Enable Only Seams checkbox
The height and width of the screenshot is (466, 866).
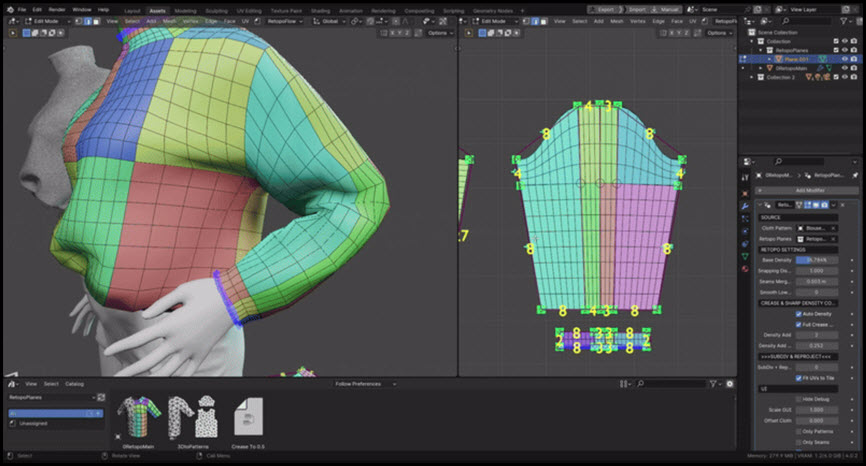pos(799,442)
